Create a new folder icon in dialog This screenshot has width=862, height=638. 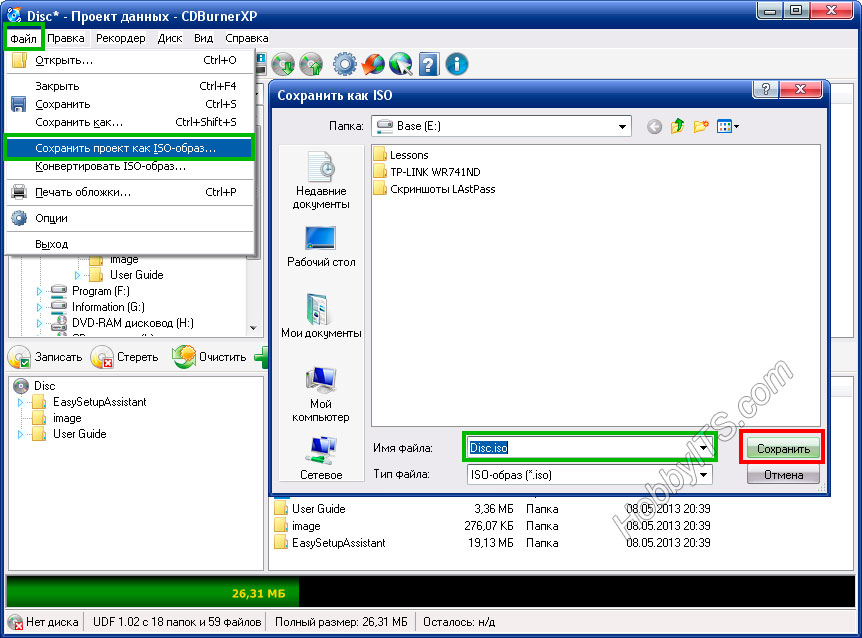click(701, 126)
